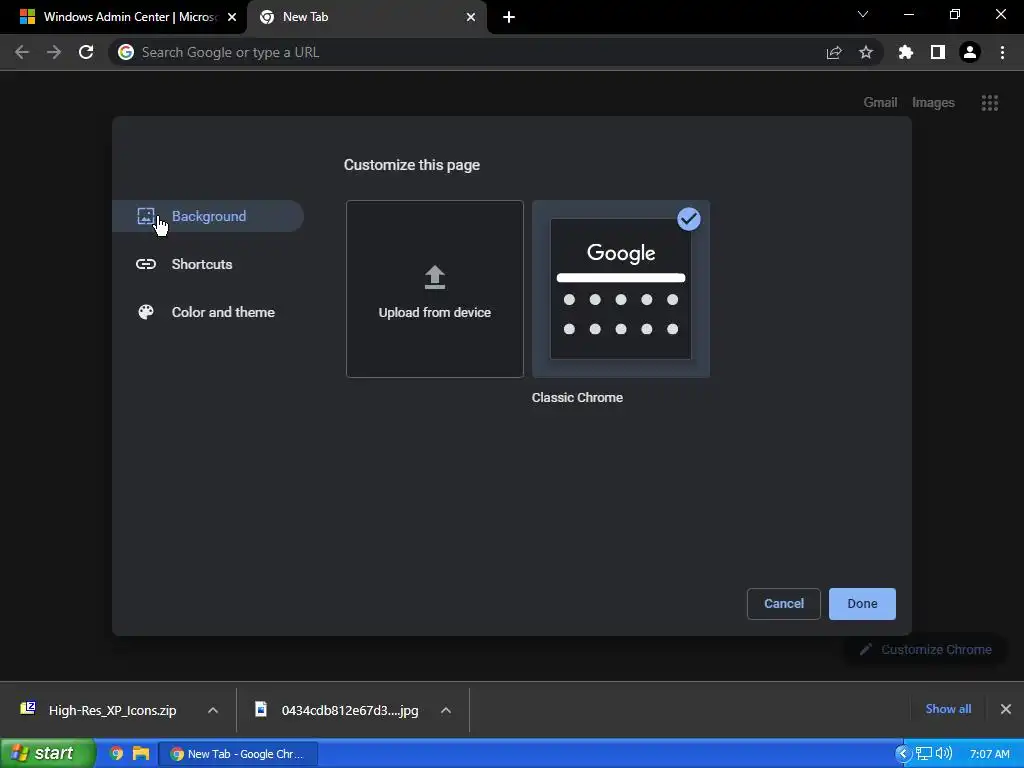Screen dimensions: 1024x768
Task: Toggle the side panel icon
Action: (938, 52)
